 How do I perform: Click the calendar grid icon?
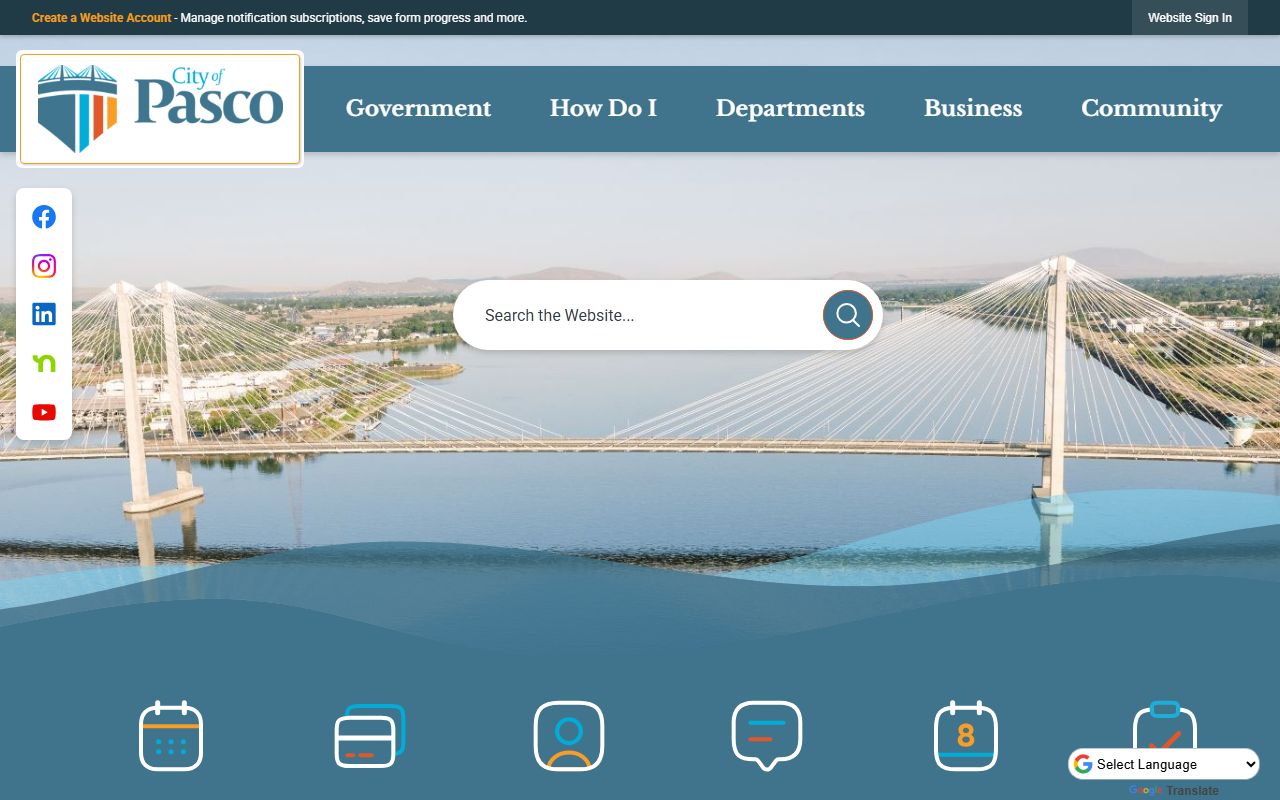[171, 736]
